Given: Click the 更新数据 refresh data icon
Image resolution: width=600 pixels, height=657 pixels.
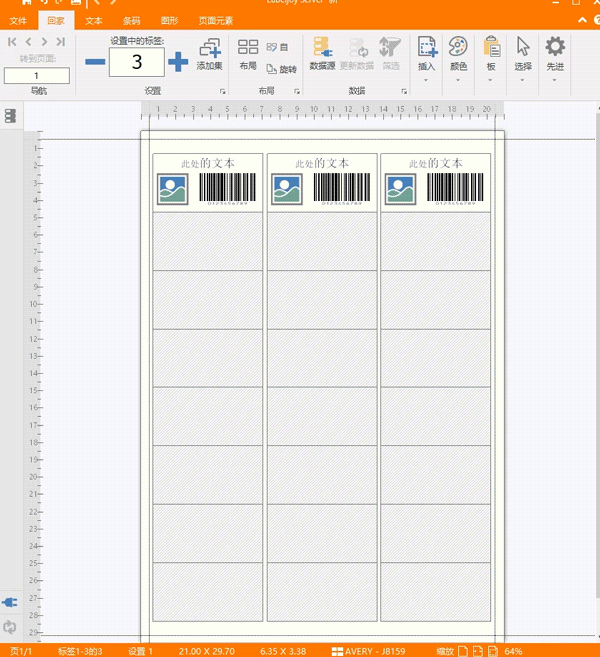Looking at the screenshot, I should pos(357,54).
